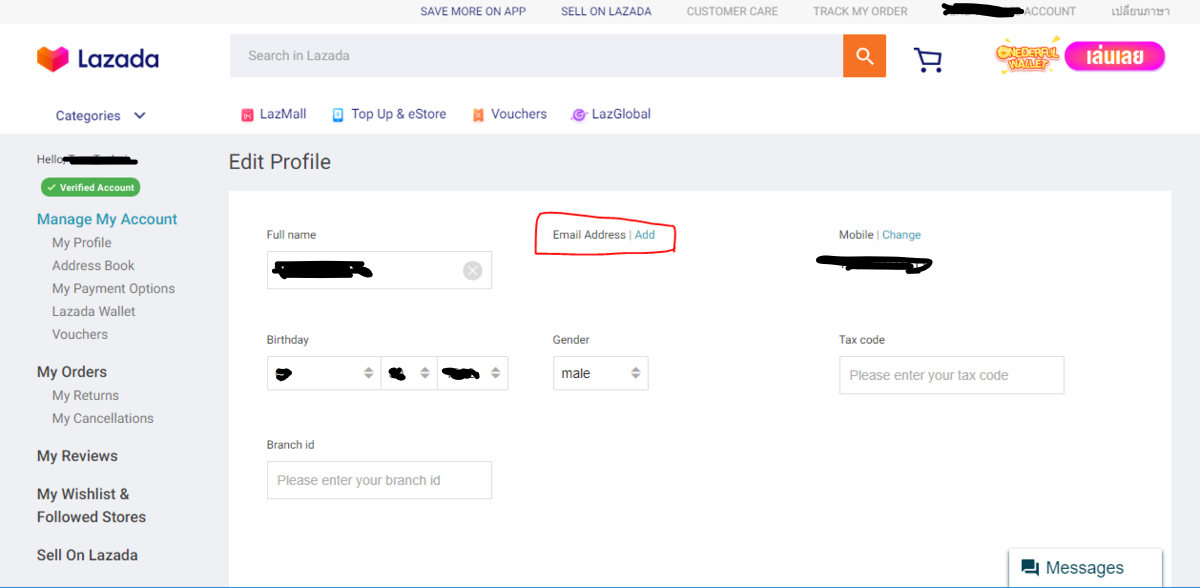Open the Save More On App link

pyautogui.click(x=473, y=12)
